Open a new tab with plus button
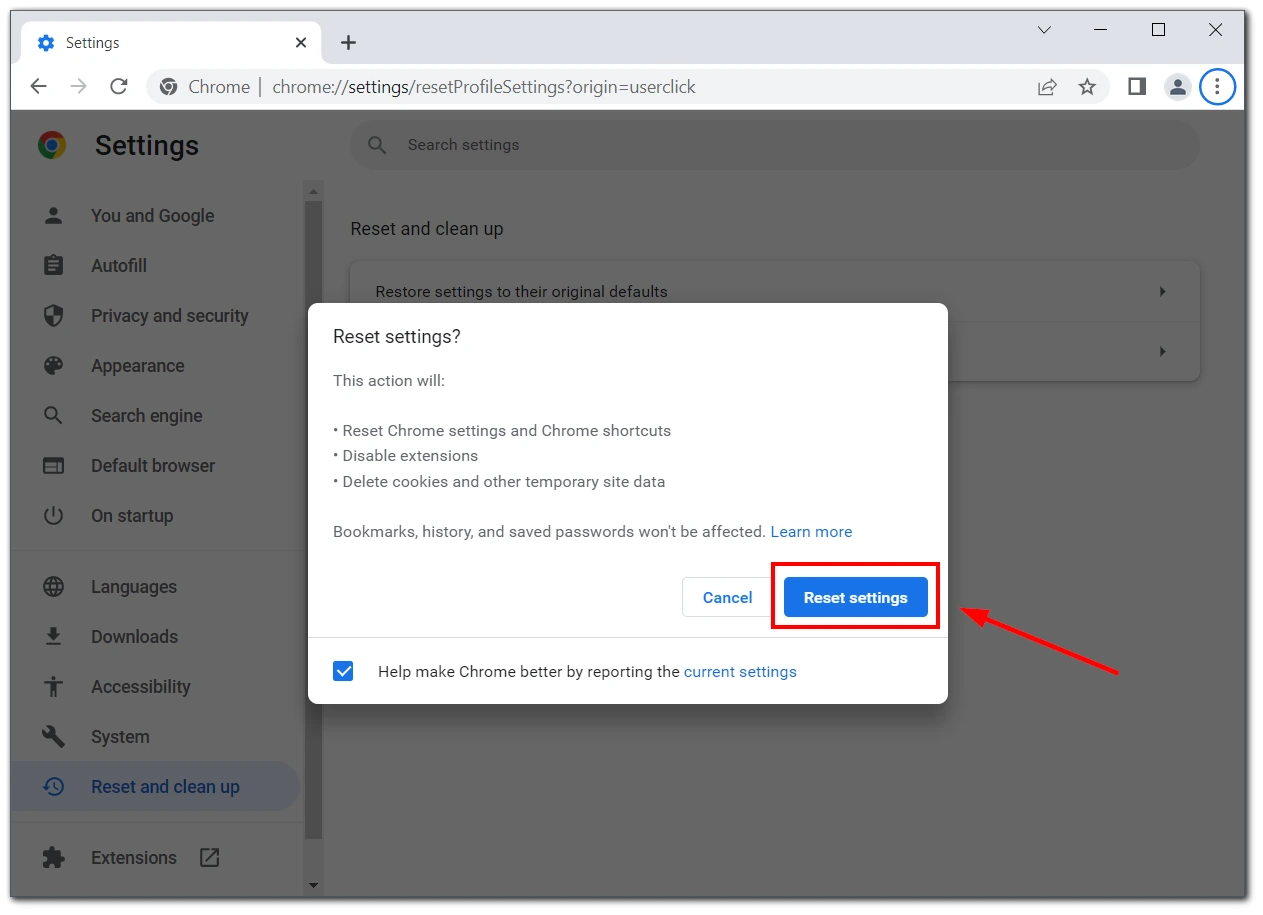Image resolution: width=1263 pixels, height=915 pixels. point(348,42)
